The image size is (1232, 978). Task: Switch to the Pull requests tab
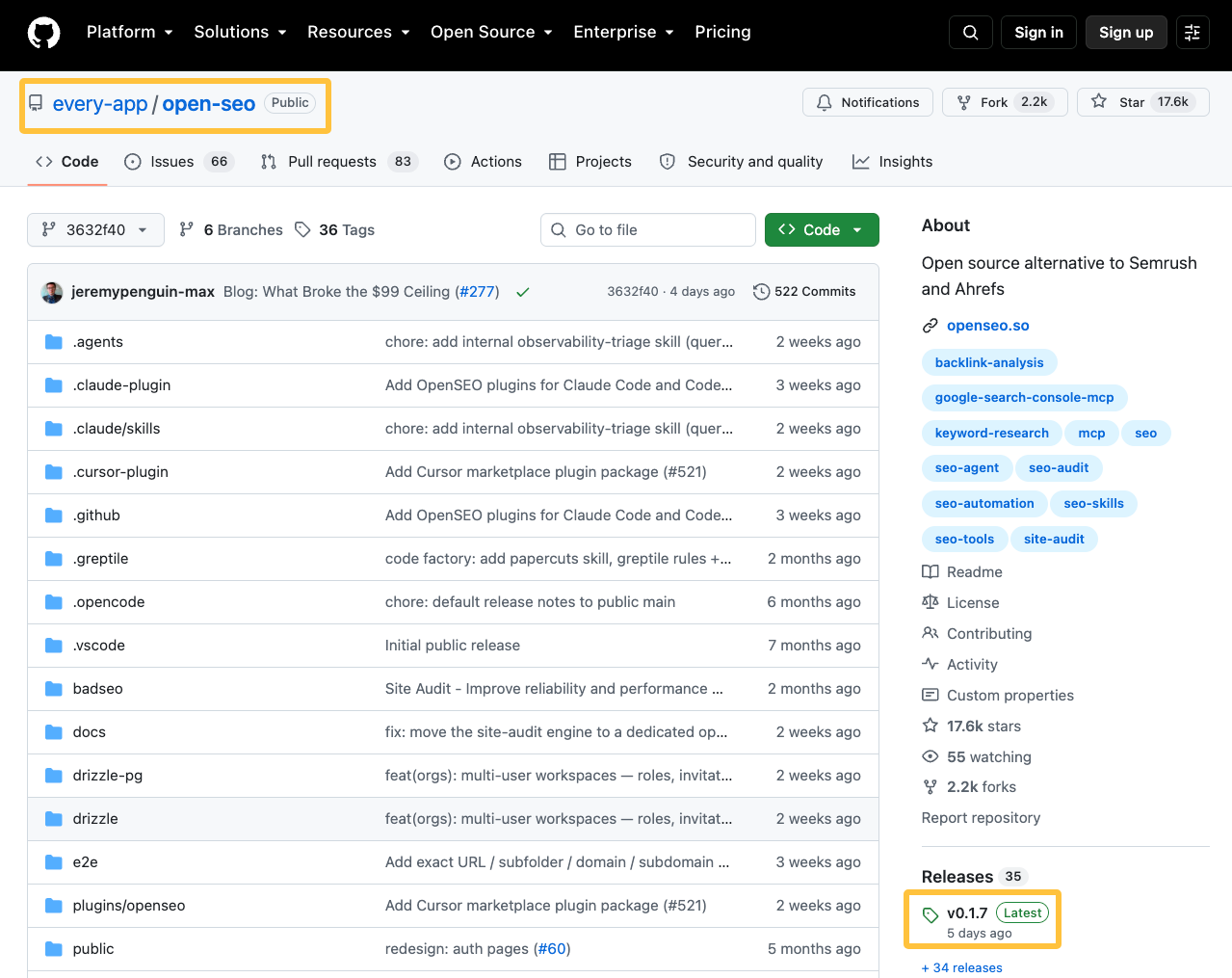point(339,162)
